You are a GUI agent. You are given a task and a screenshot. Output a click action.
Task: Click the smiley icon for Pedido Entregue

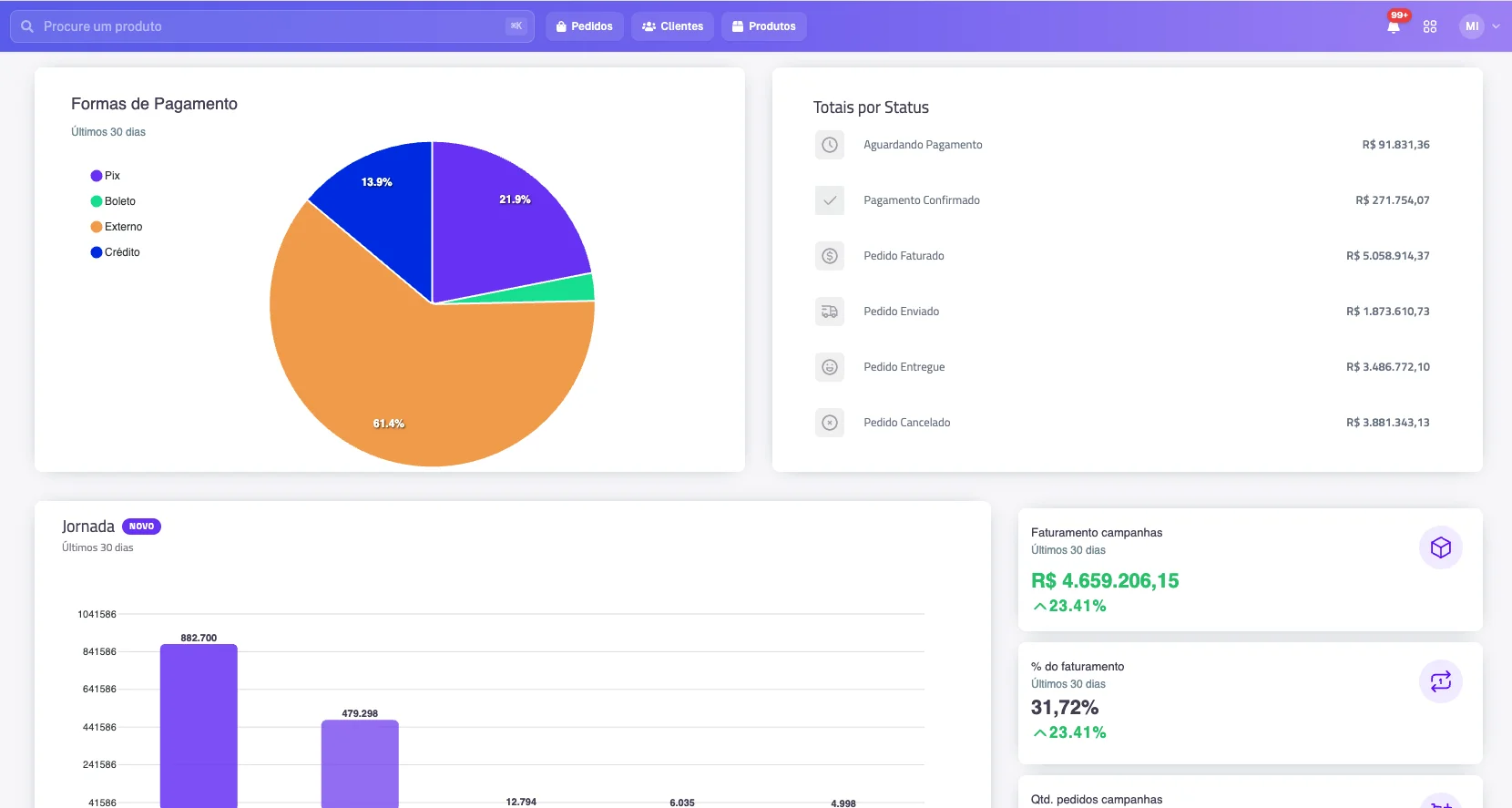tap(830, 367)
